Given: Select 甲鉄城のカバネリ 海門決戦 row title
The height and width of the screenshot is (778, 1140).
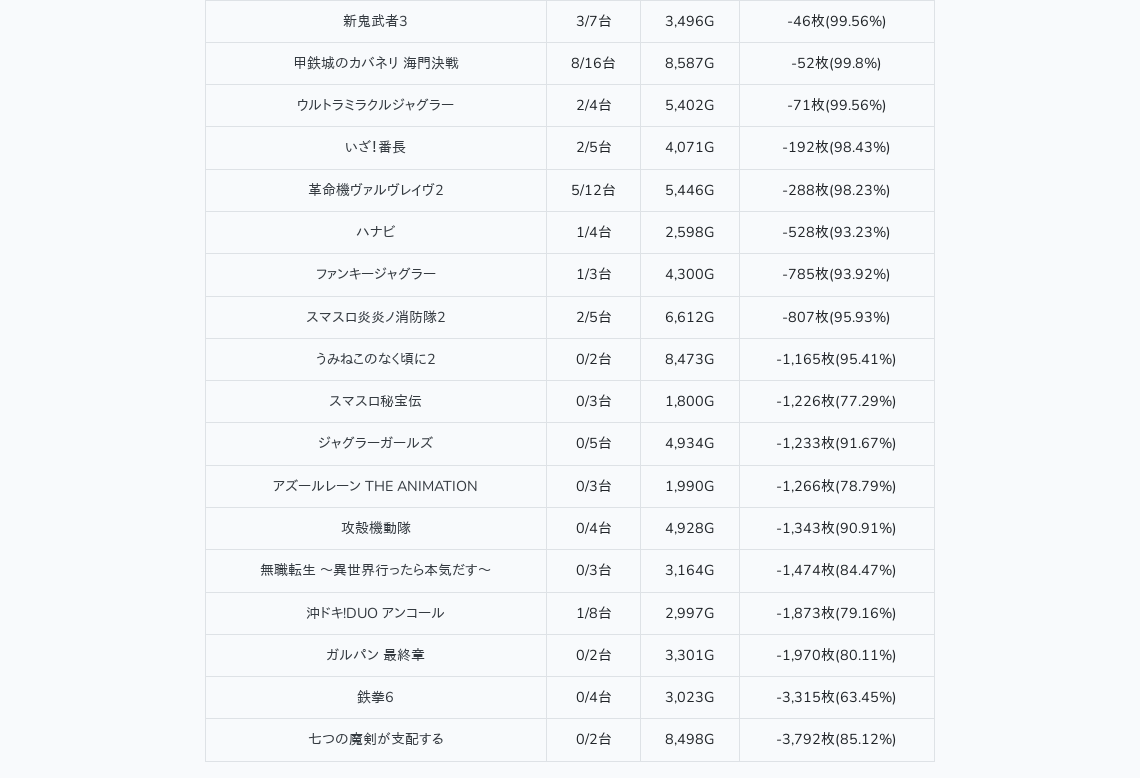Looking at the screenshot, I should pos(375,63).
